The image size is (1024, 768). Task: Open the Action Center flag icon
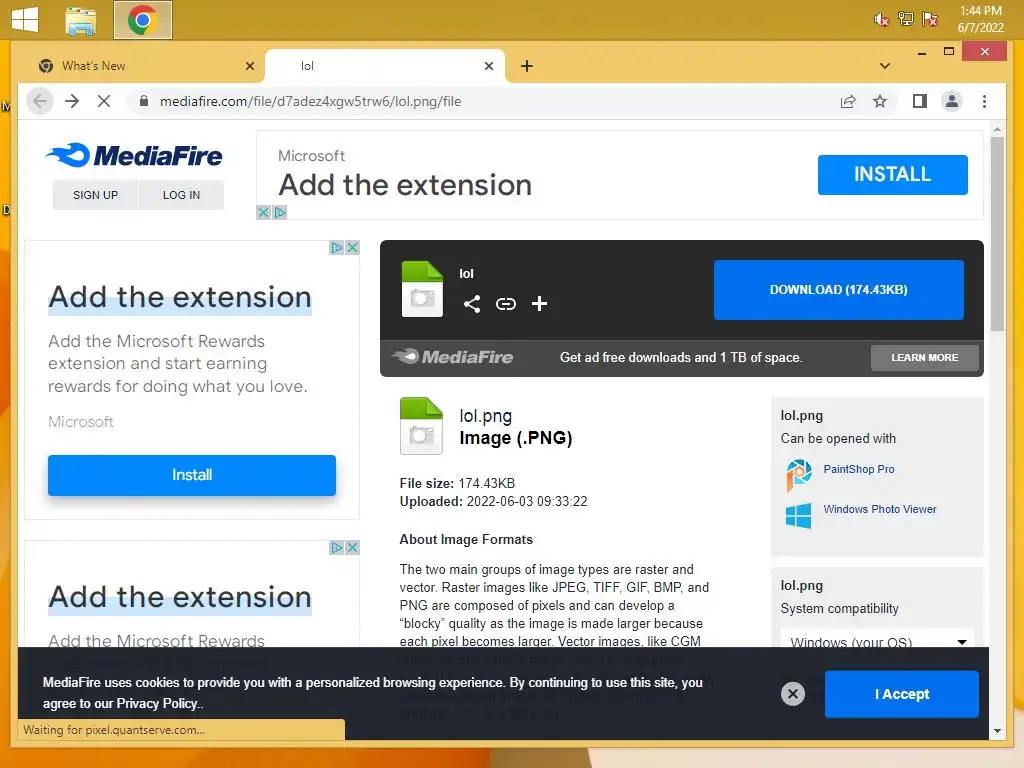[x=929, y=19]
